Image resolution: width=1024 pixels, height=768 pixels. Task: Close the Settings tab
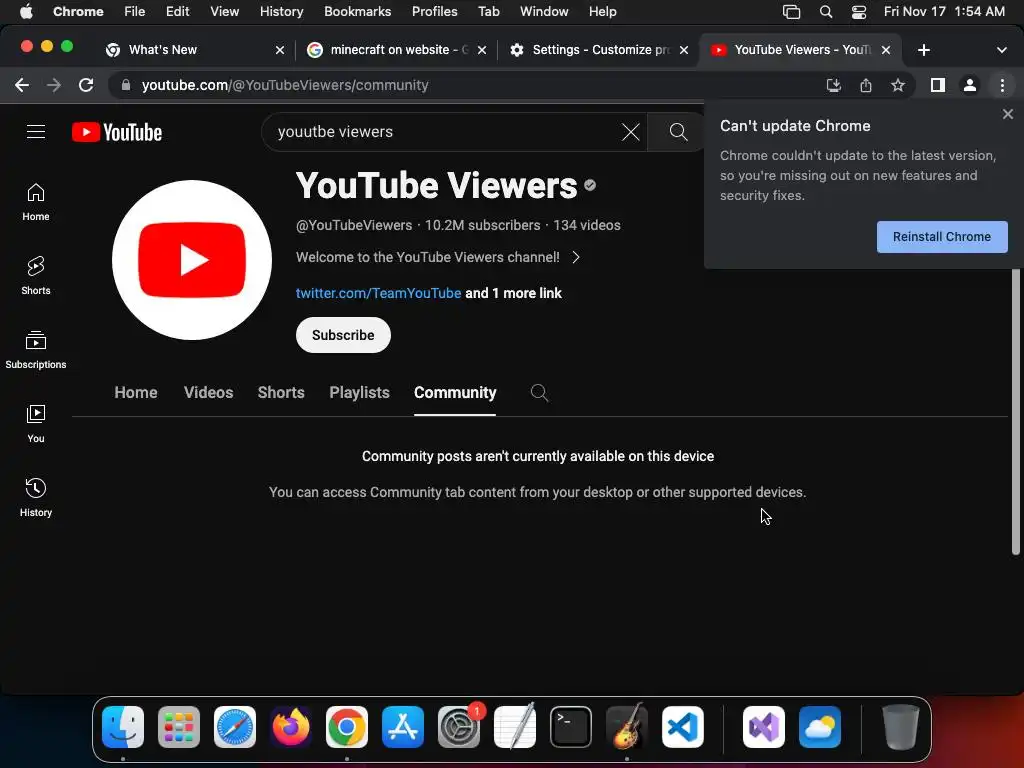(x=683, y=50)
